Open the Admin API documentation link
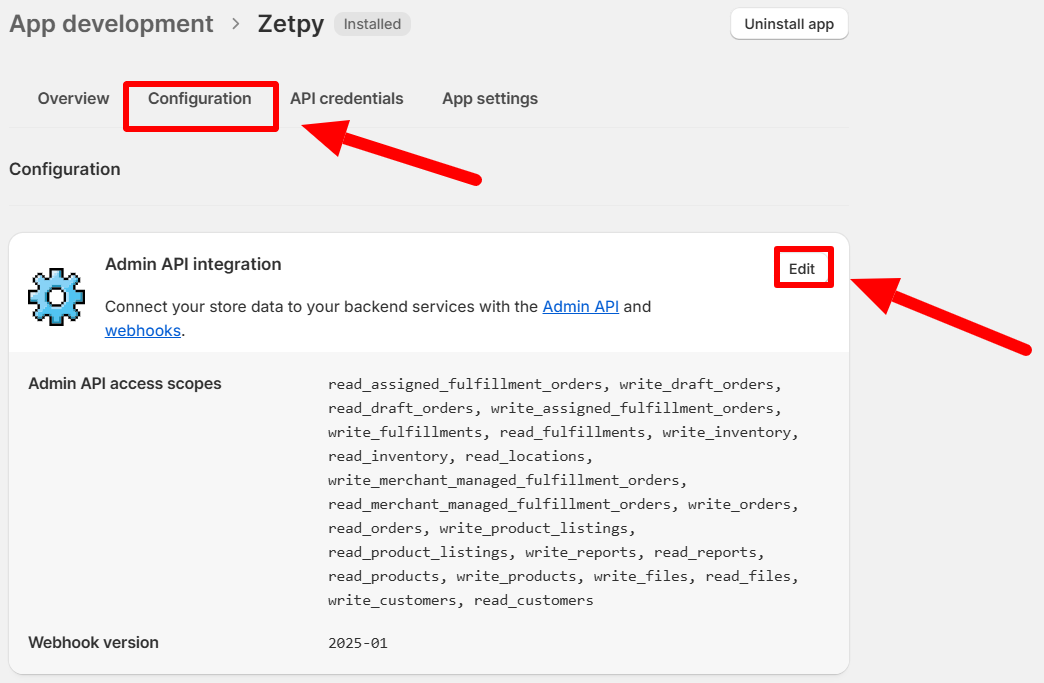Screen dimensions: 1044x683 [581, 307]
